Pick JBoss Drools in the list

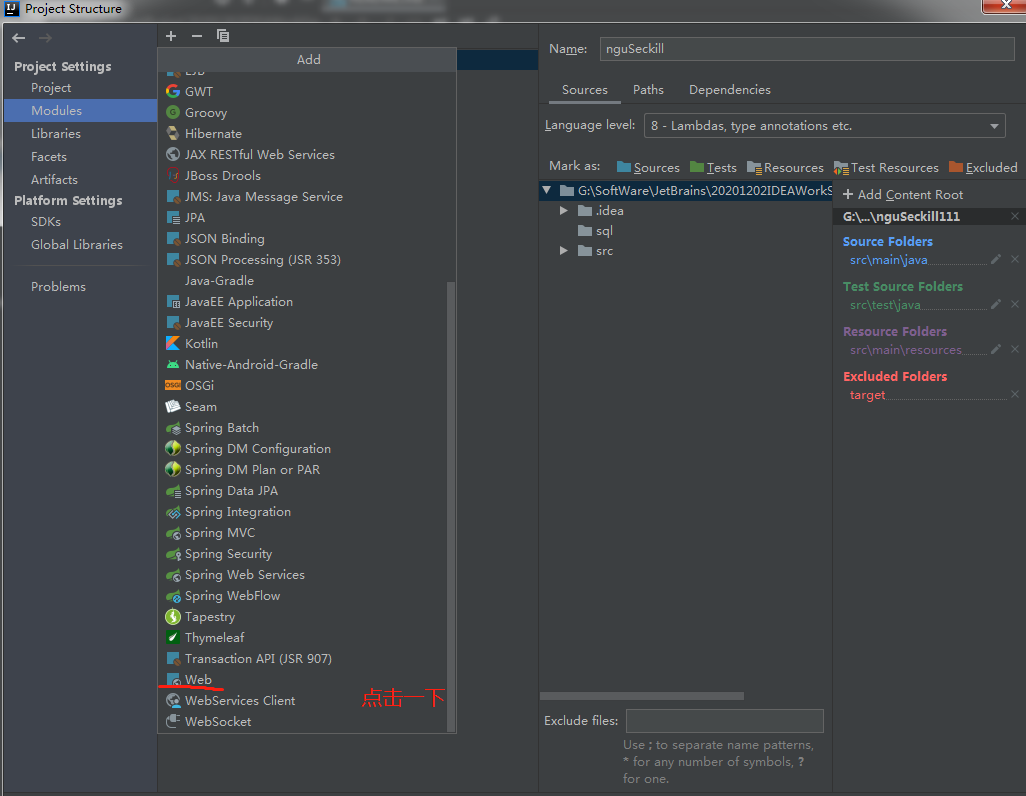[x=307, y=175]
